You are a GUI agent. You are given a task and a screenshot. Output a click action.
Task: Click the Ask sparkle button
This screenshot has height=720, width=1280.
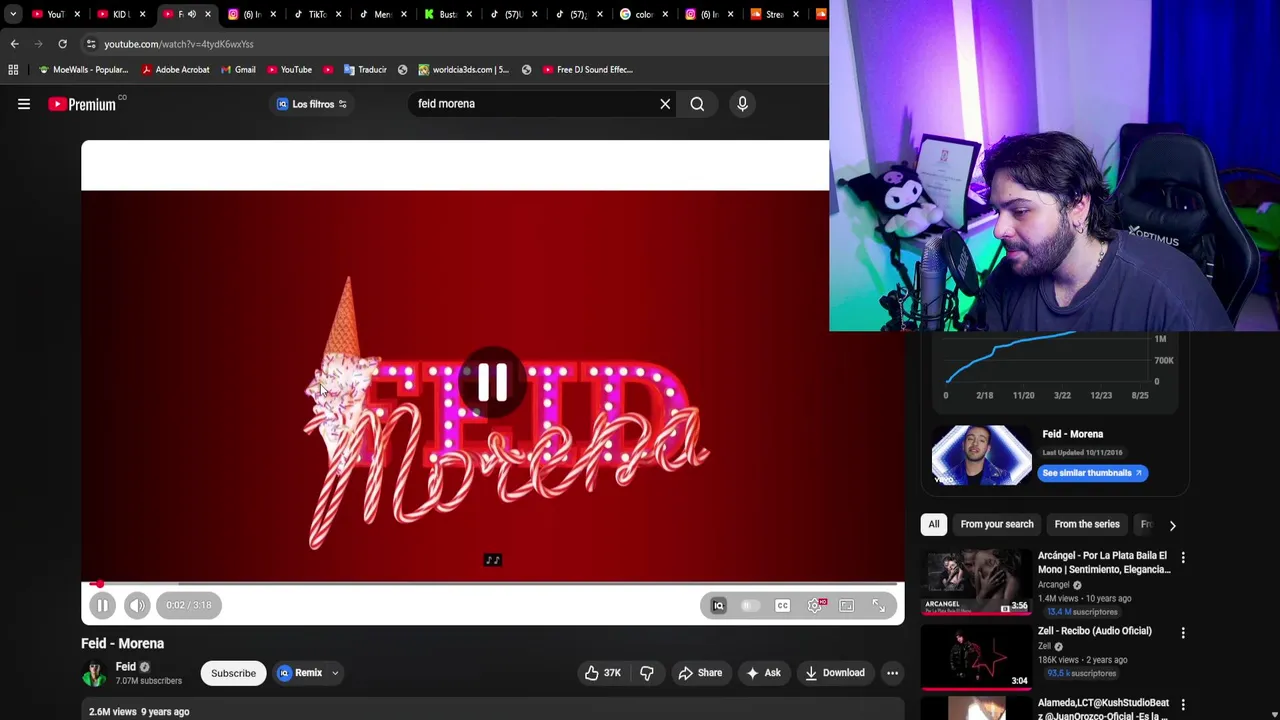(x=763, y=673)
